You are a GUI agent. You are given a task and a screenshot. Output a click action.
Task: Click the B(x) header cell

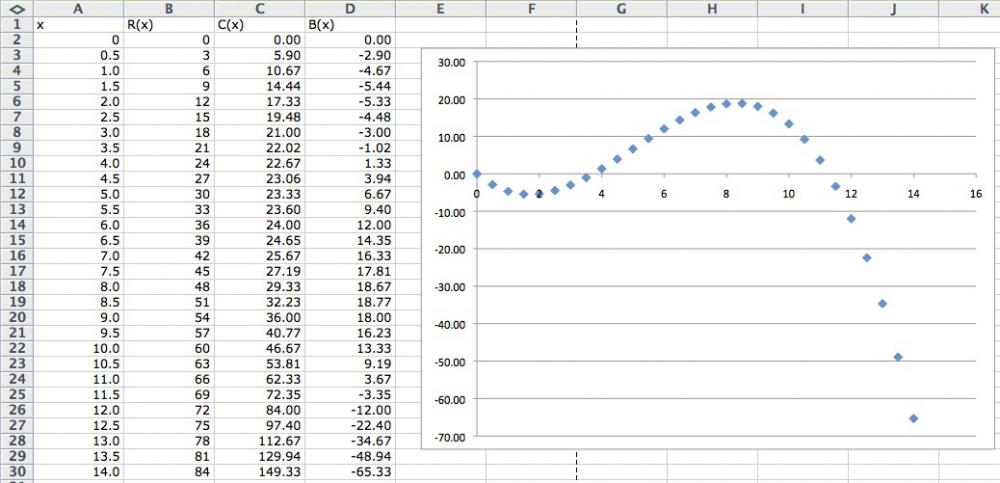(350, 24)
